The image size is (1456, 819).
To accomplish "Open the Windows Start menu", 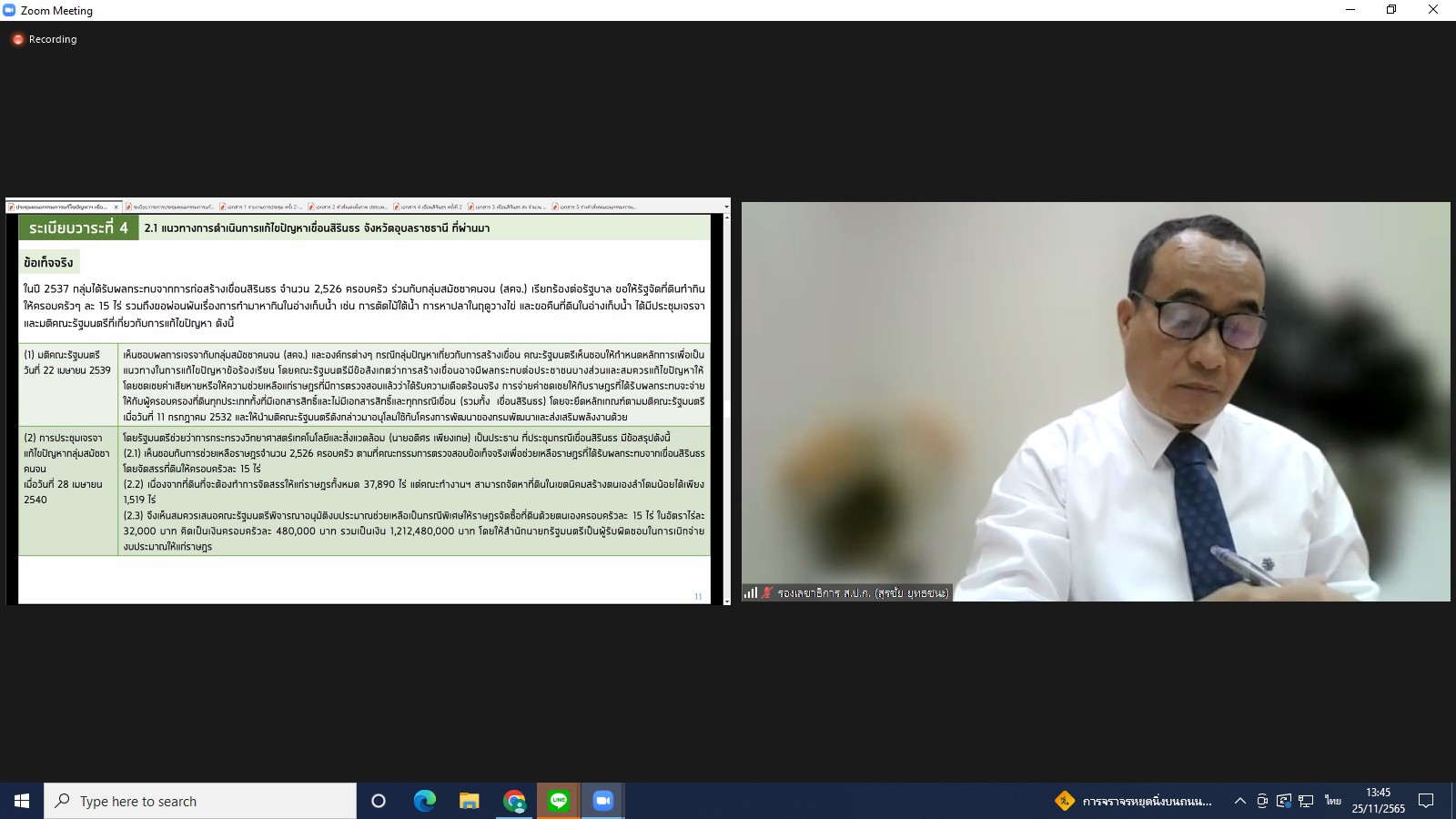I will [x=22, y=801].
